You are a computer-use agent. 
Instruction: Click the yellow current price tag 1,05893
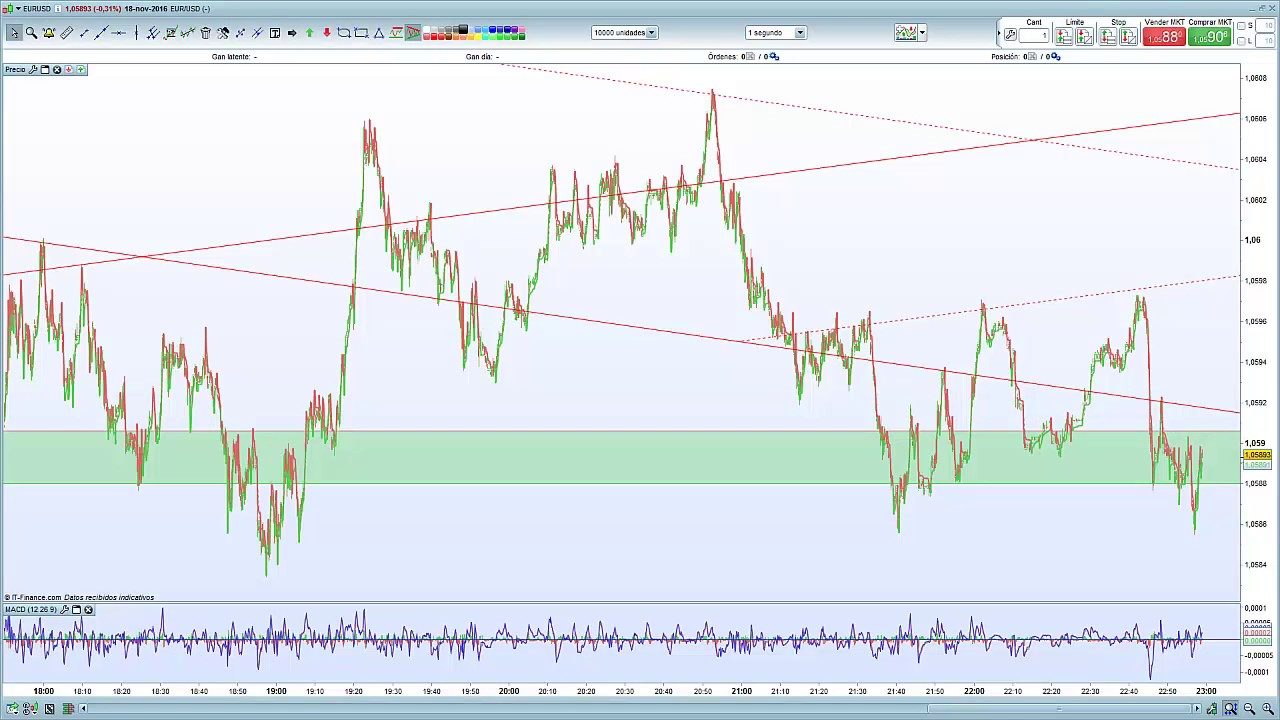(x=1257, y=455)
